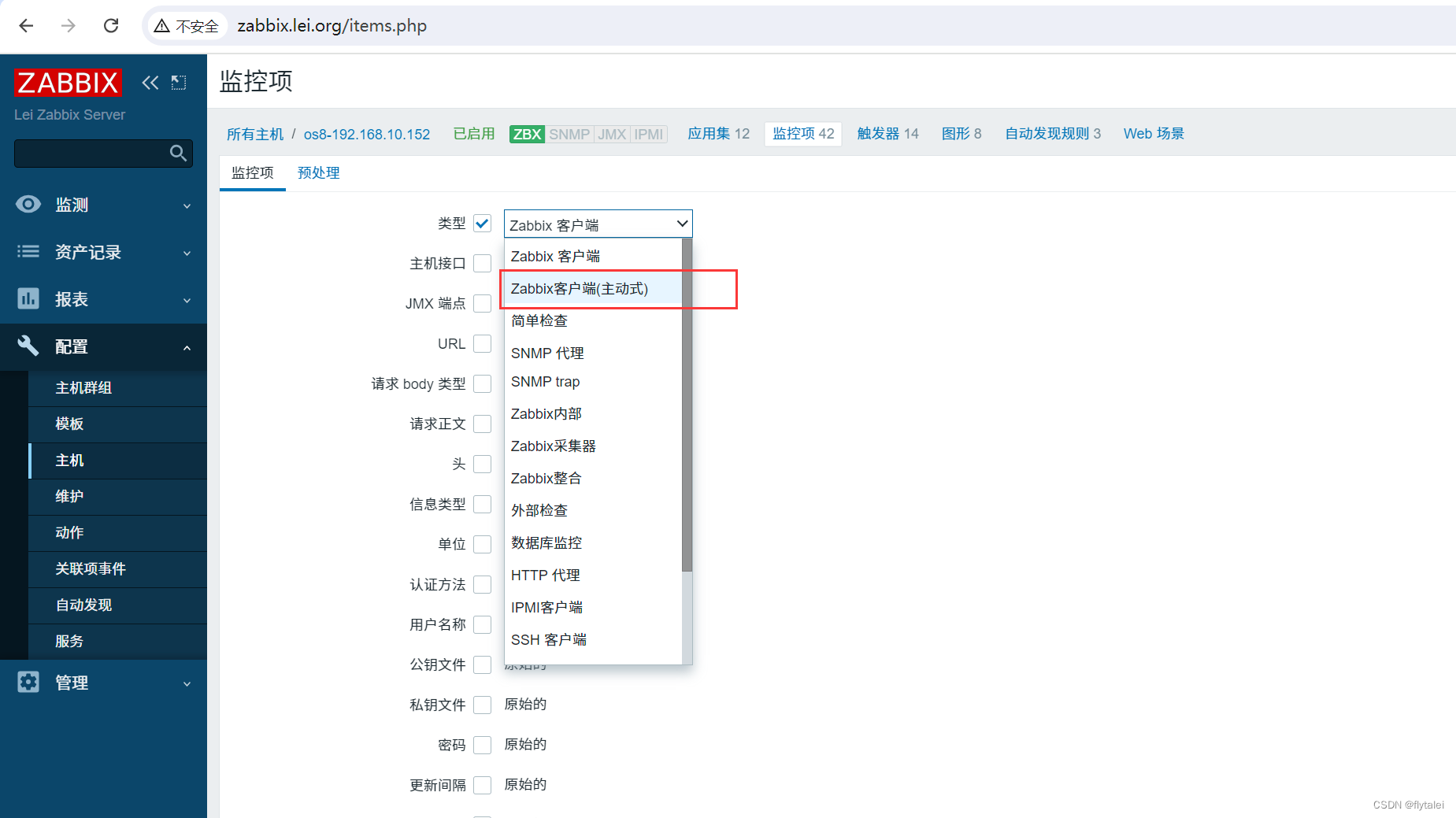Image resolution: width=1456 pixels, height=818 pixels.
Task: Click the IPMI availability badge
Action: 649,134
